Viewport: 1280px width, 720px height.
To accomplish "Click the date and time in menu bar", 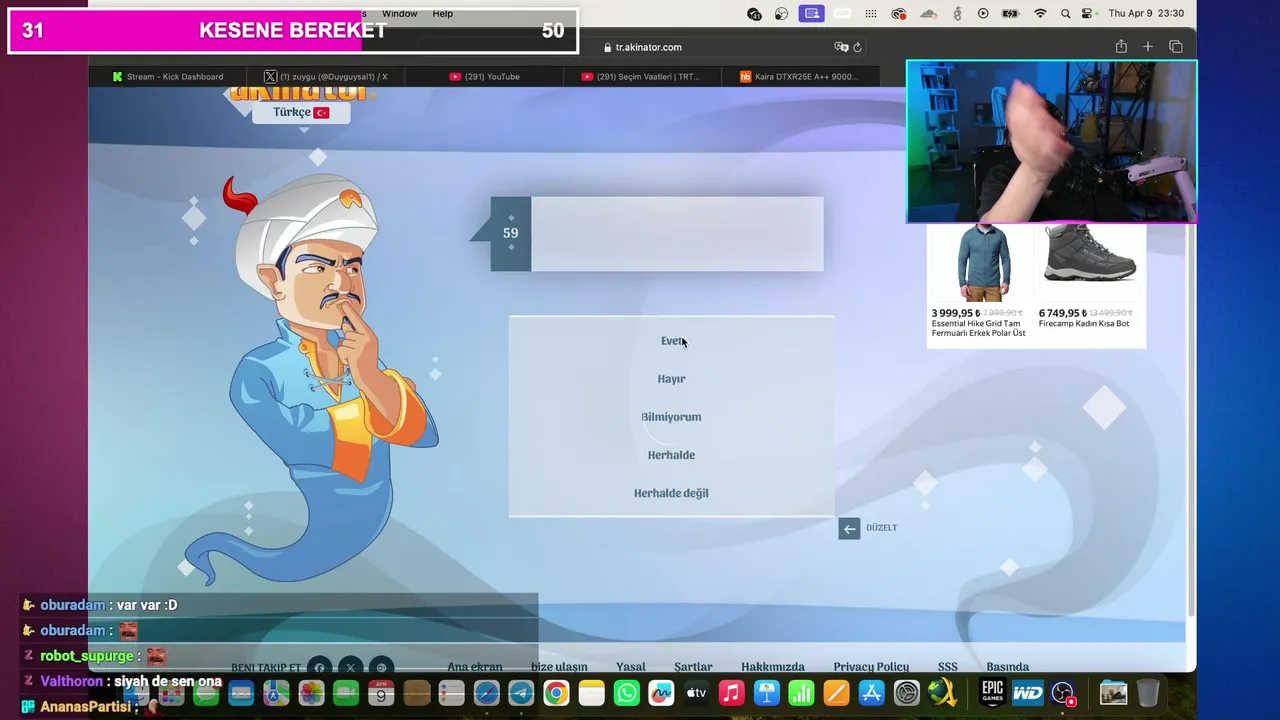I will 1146,14.
